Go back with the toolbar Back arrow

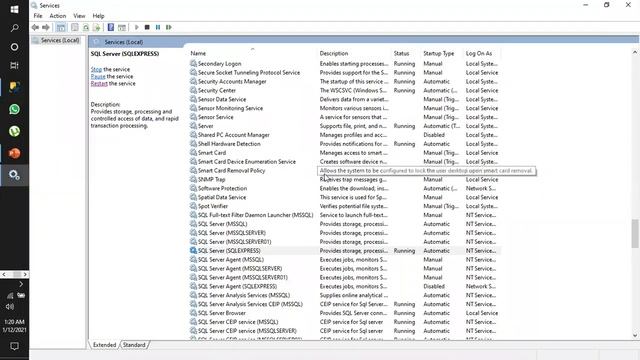[x=36, y=27]
